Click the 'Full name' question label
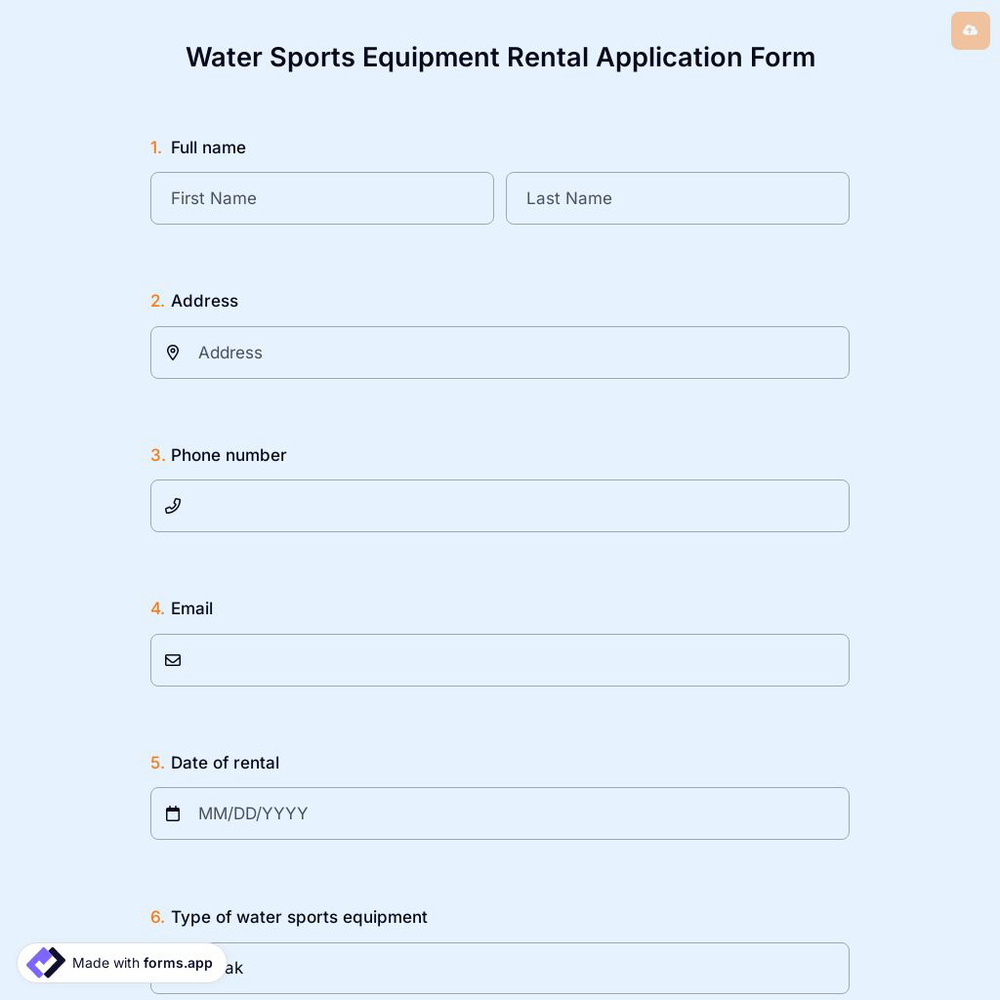 tap(208, 147)
